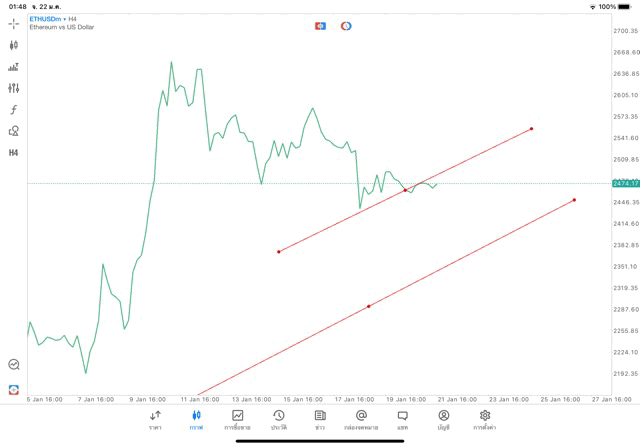Open the บัญชี account tab

pos(443,419)
